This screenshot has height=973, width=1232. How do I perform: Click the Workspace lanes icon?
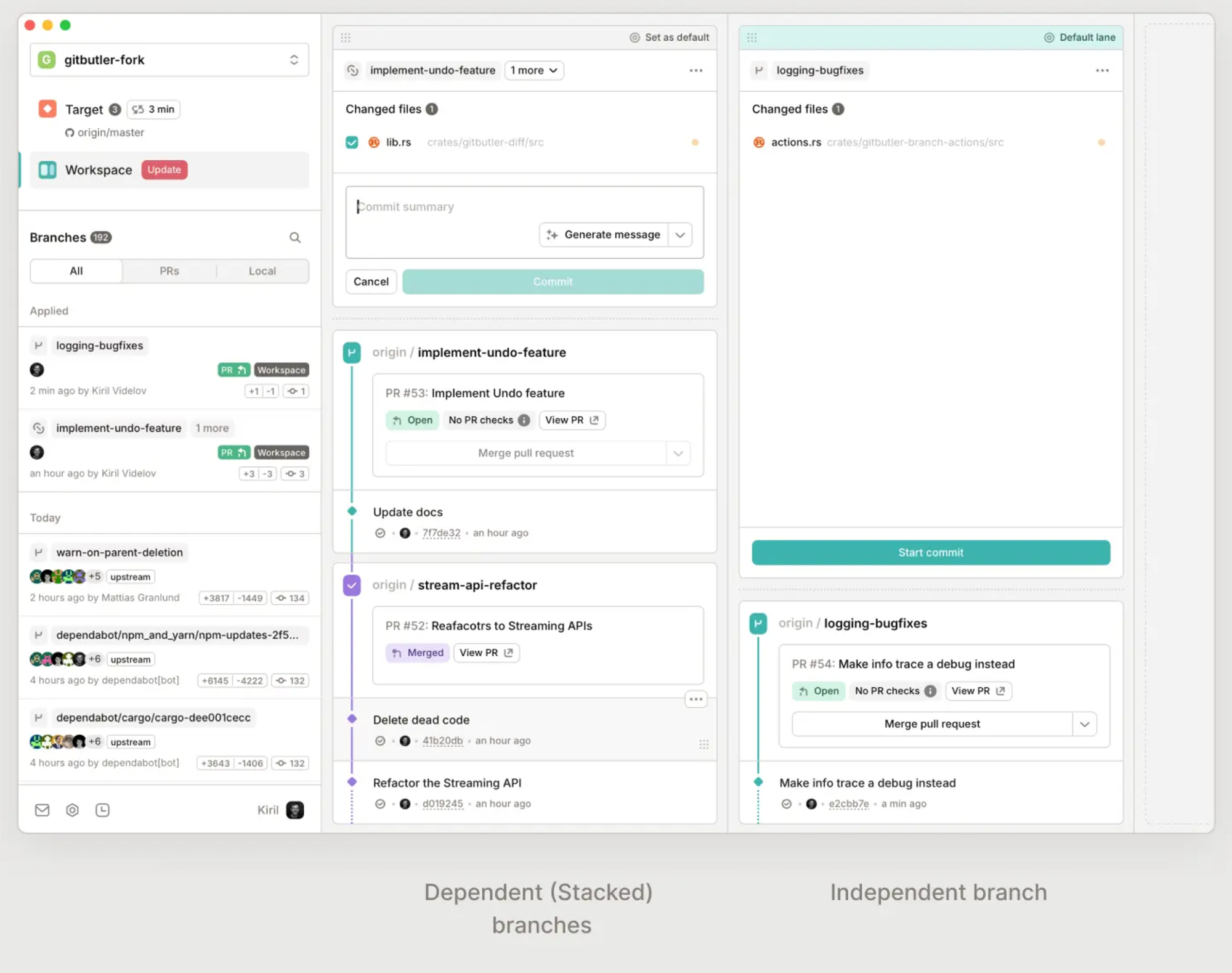coord(47,169)
